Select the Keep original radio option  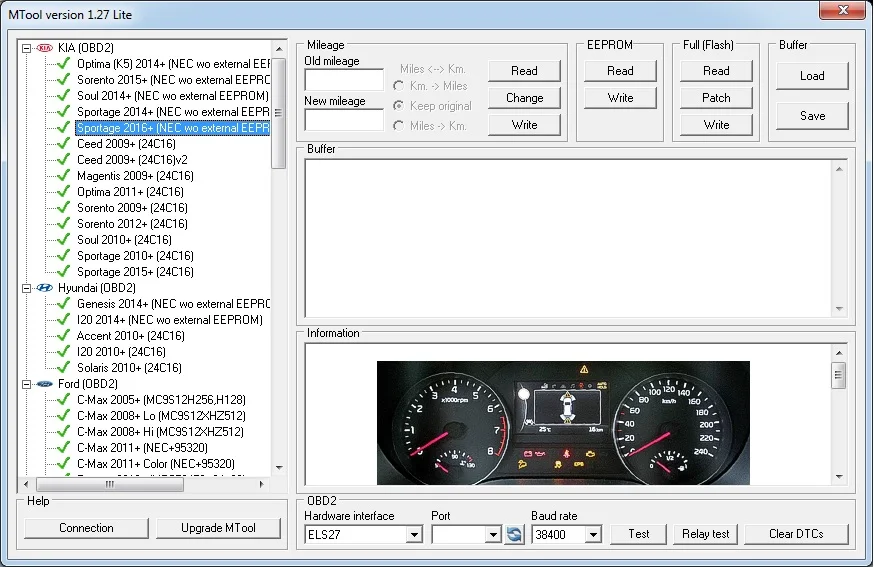pos(400,106)
